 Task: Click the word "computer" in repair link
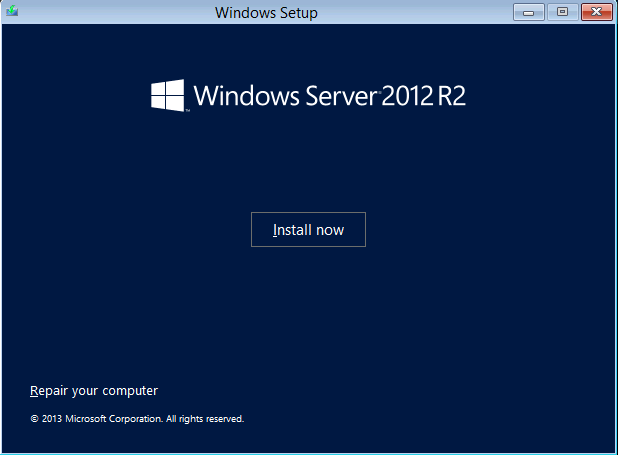131,391
